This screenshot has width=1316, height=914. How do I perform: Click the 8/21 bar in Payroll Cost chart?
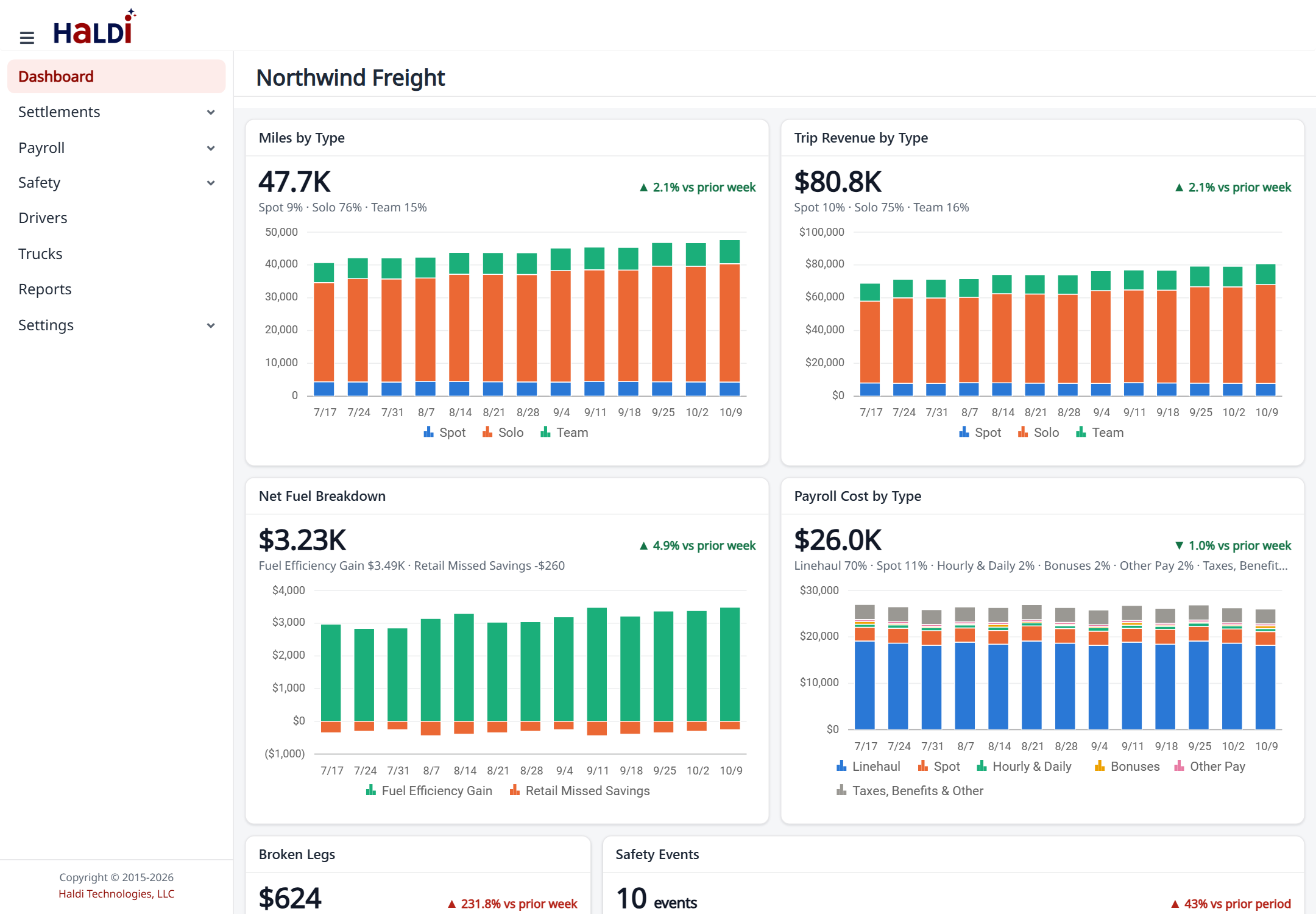point(1031,667)
